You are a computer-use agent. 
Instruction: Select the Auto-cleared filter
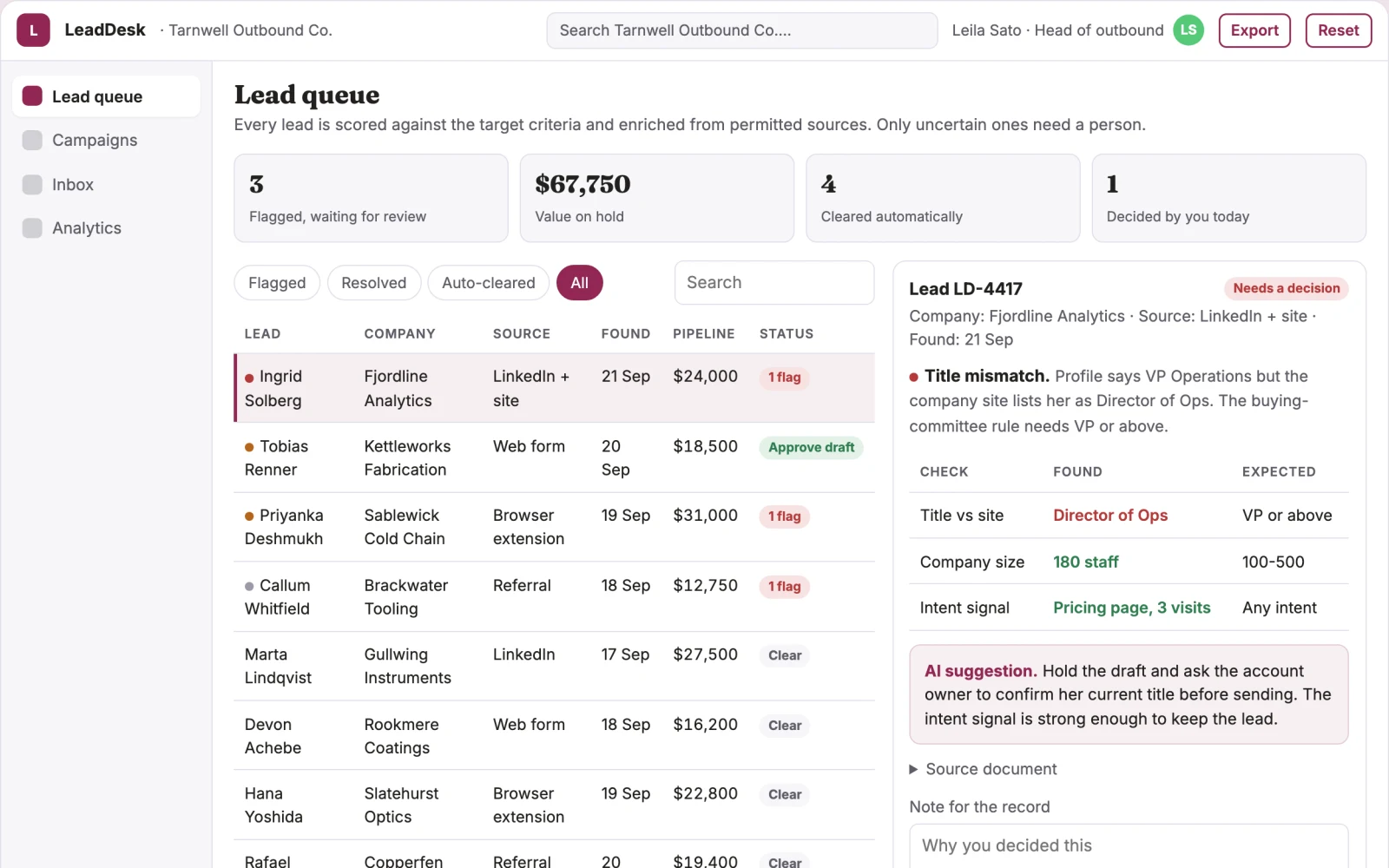point(488,283)
